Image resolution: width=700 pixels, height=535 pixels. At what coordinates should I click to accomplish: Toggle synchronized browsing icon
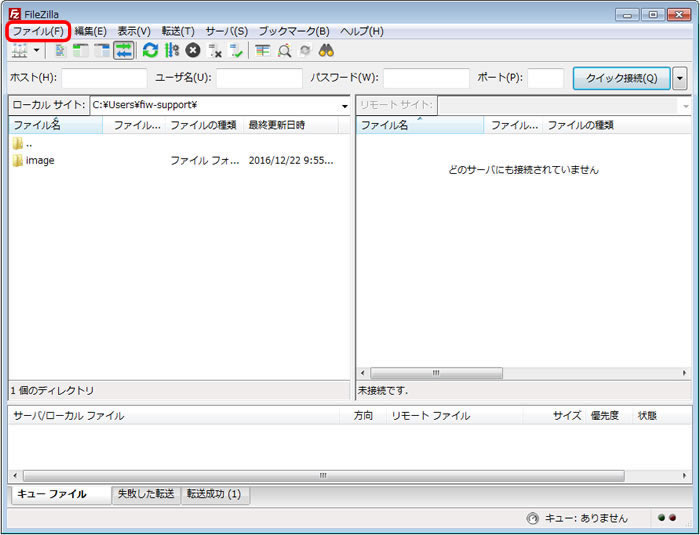tap(305, 51)
